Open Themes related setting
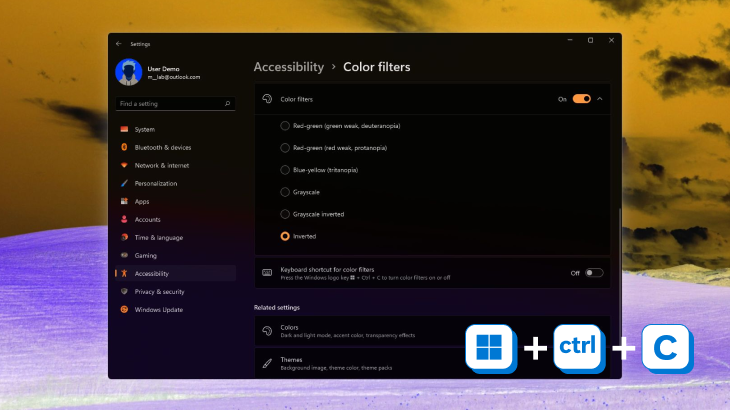The width and height of the screenshot is (730, 410). [432, 363]
